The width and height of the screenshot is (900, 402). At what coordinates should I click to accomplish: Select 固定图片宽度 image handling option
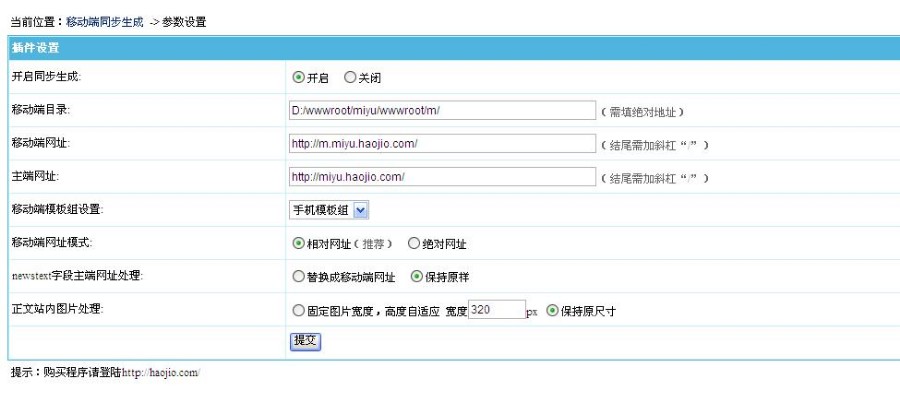pos(298,311)
